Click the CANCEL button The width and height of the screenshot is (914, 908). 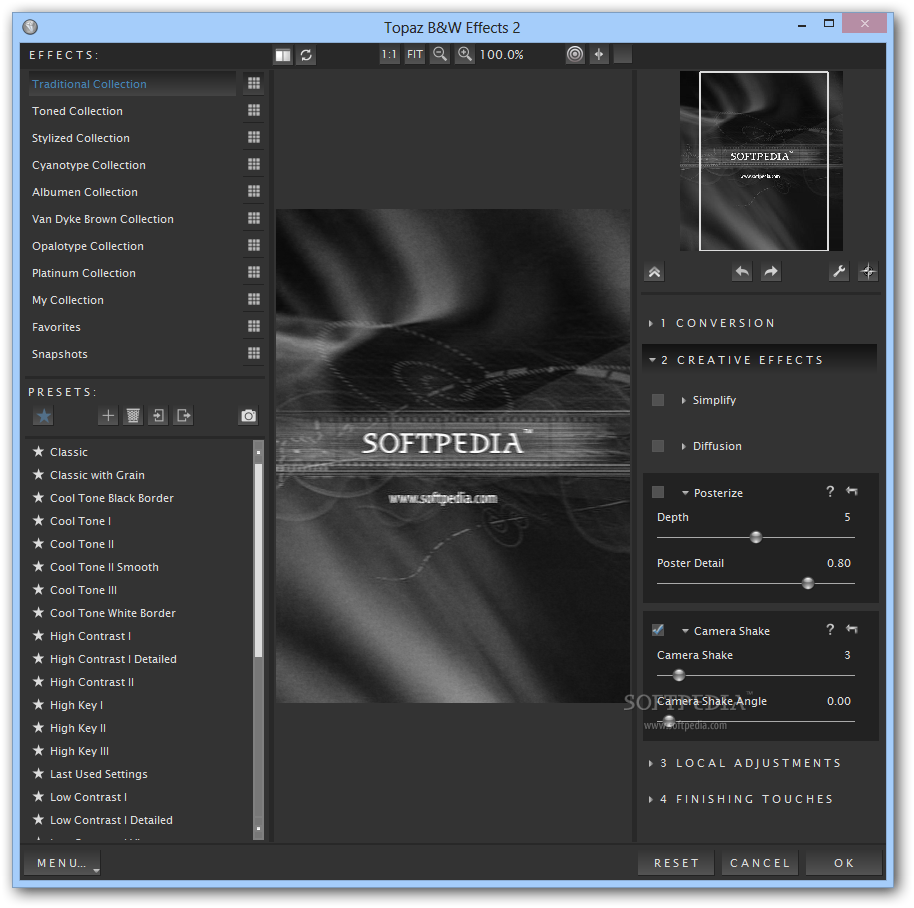pos(760,863)
